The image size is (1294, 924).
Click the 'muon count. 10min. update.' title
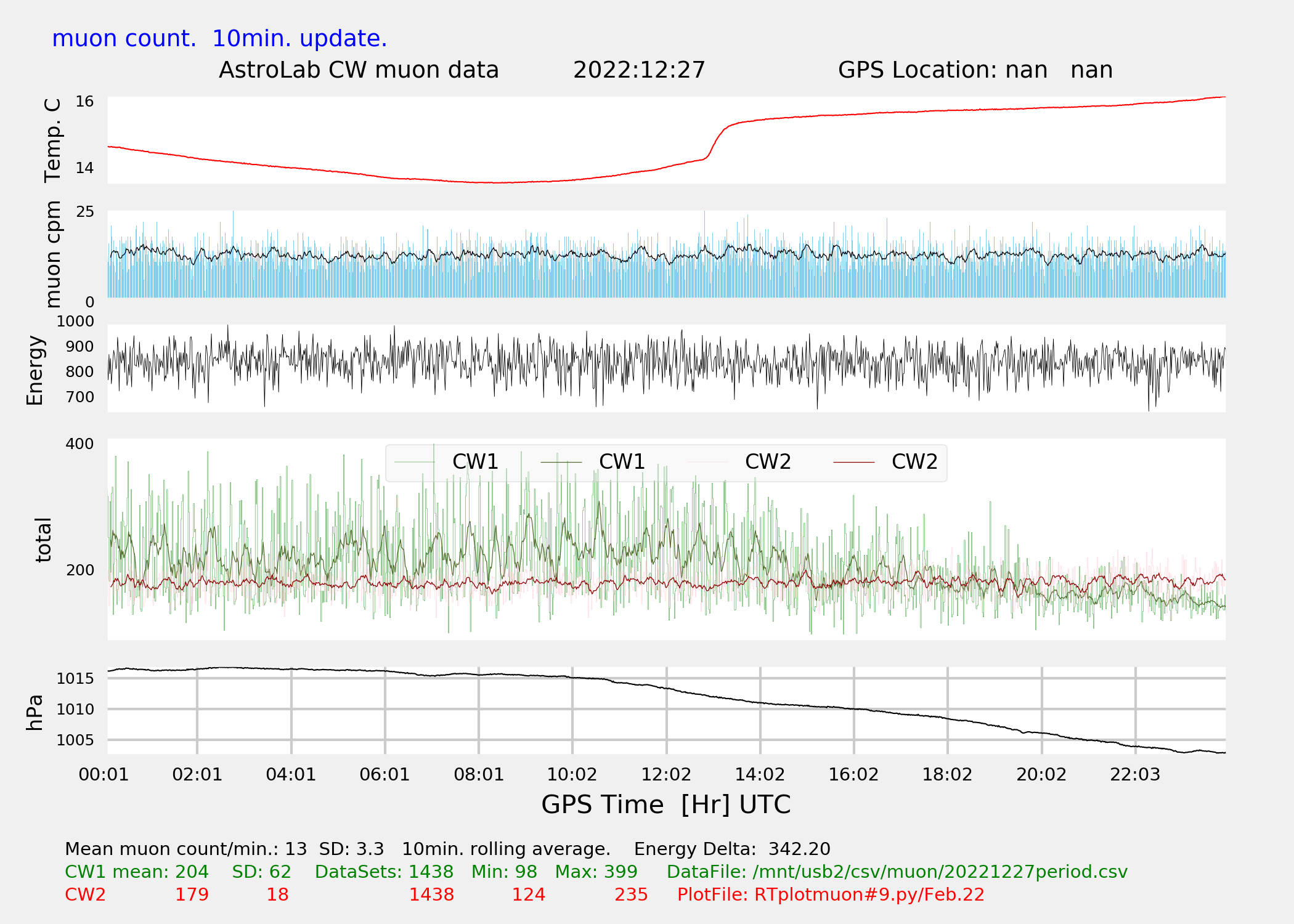[x=219, y=39]
